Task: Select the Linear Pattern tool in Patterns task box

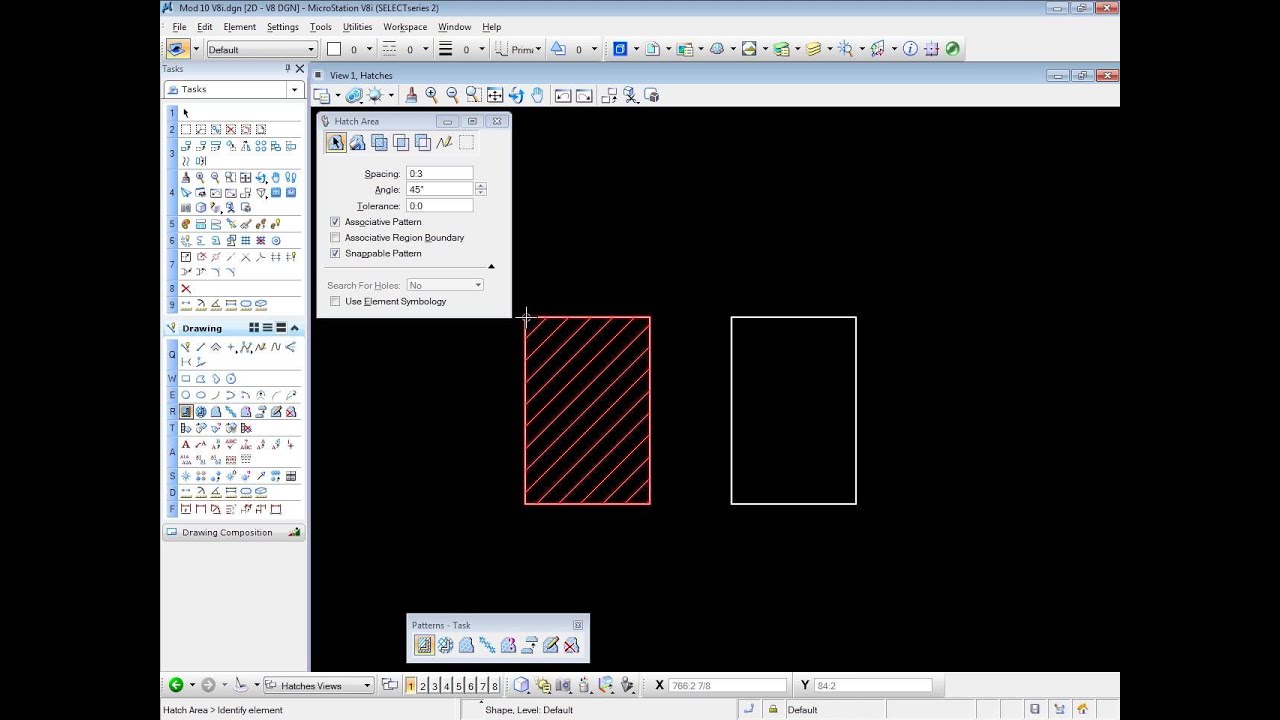Action: point(487,646)
